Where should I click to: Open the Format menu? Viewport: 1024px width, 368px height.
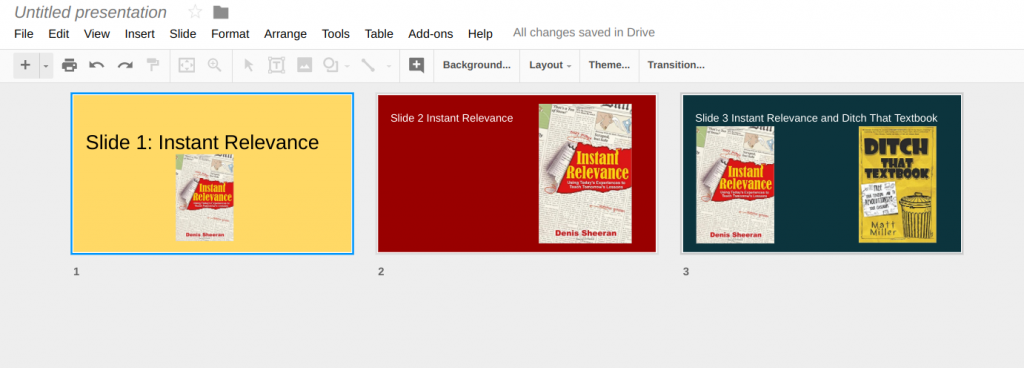click(230, 34)
